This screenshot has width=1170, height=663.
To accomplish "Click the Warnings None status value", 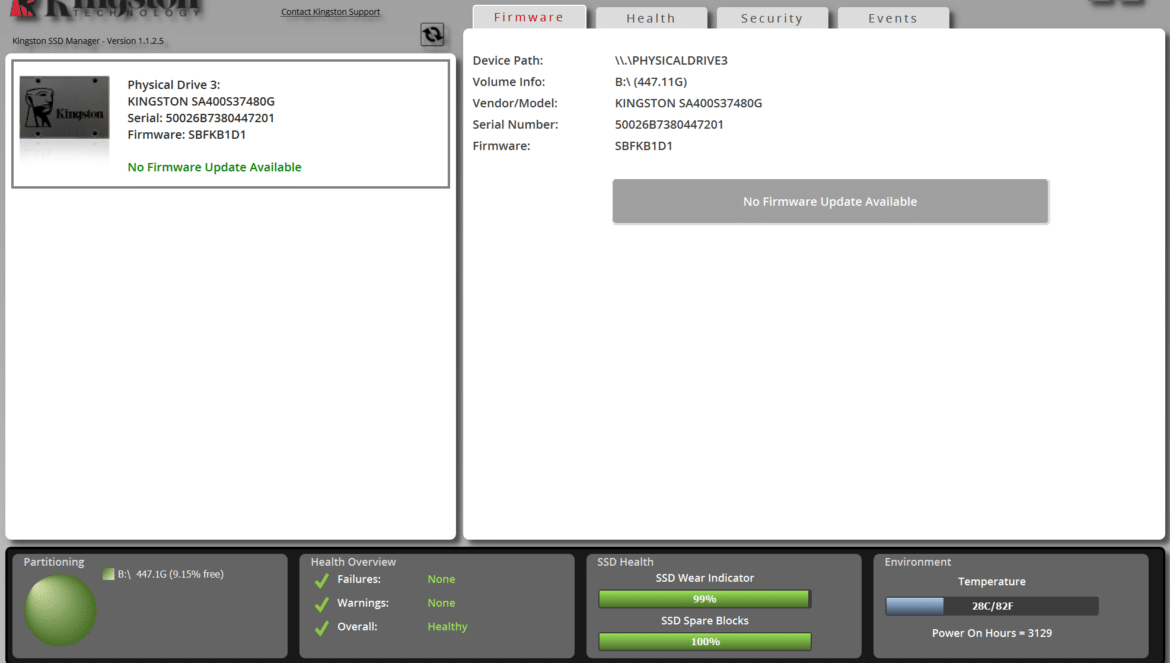I will [x=441, y=603].
